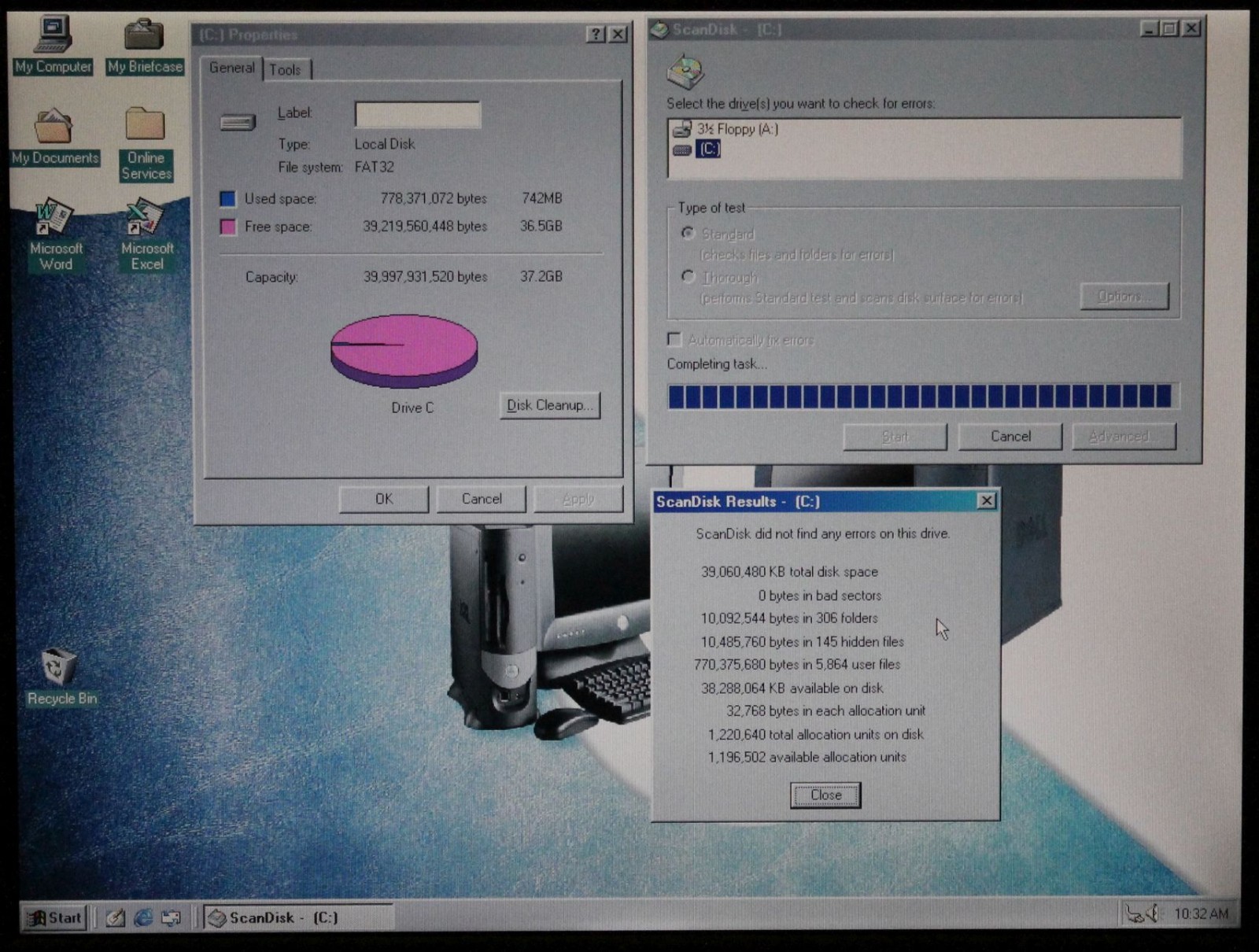Click the Task Scheduler tray icon

pos(1134,913)
